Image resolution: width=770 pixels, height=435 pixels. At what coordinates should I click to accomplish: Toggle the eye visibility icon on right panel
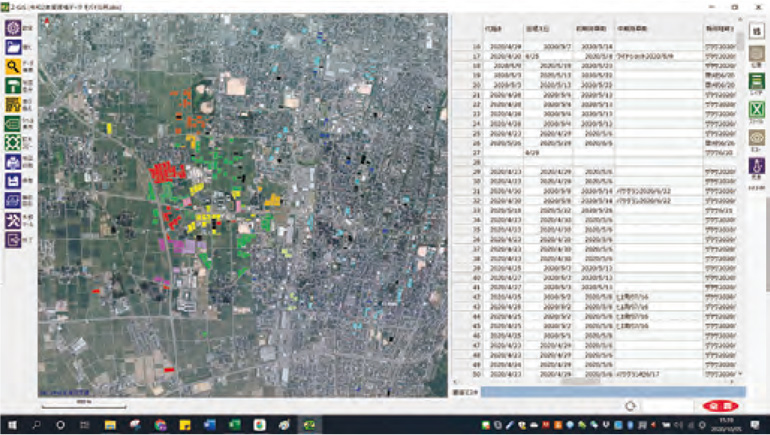[757, 137]
